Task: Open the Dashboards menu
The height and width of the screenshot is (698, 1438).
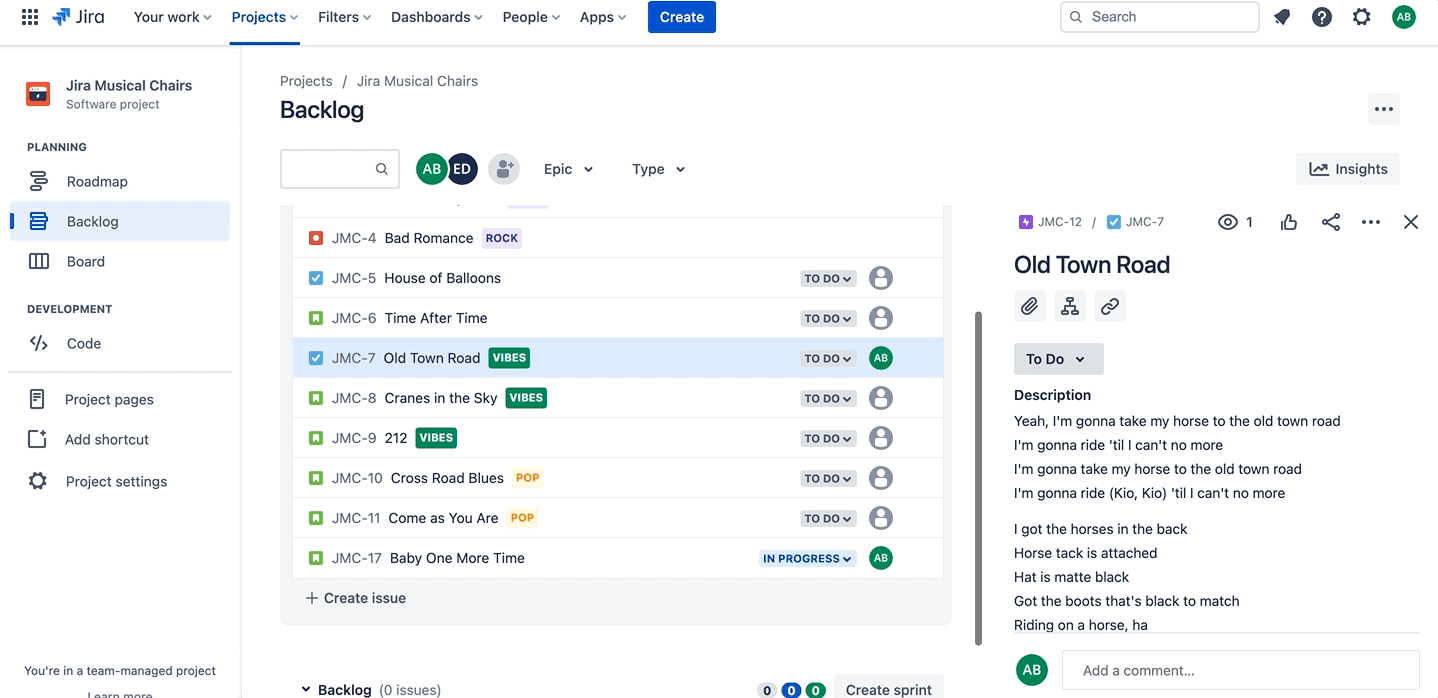Action: click(437, 17)
